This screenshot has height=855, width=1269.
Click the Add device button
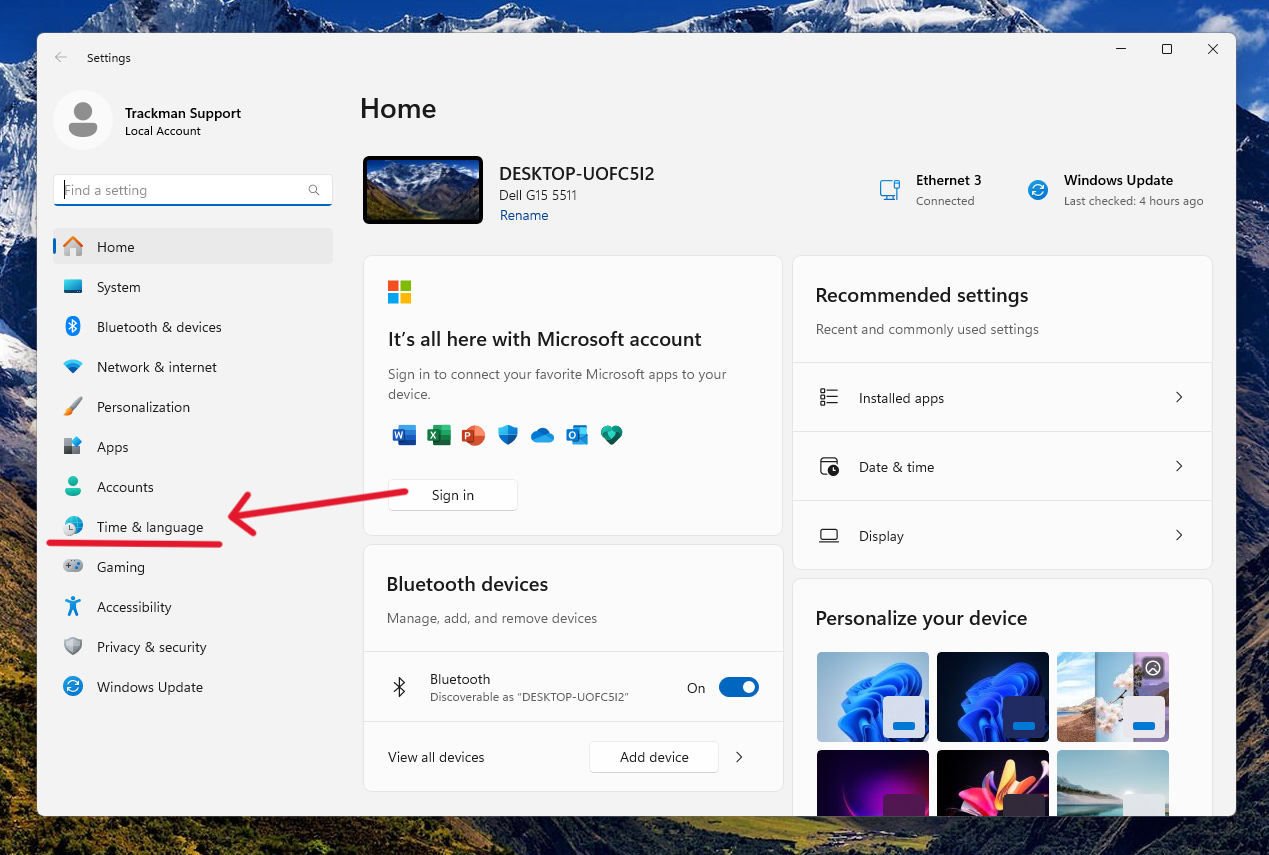(x=654, y=757)
